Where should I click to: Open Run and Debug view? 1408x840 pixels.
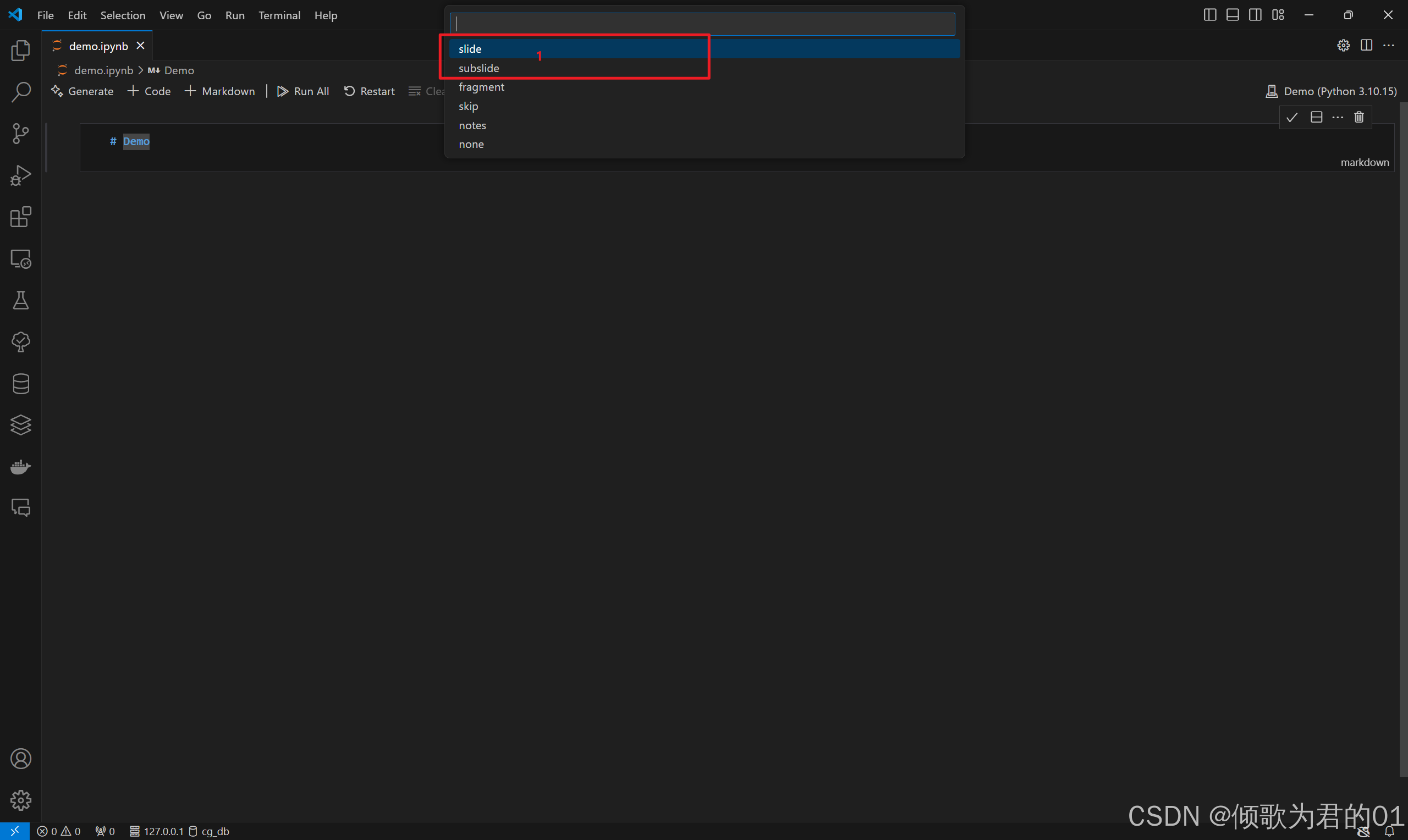pyautogui.click(x=21, y=175)
